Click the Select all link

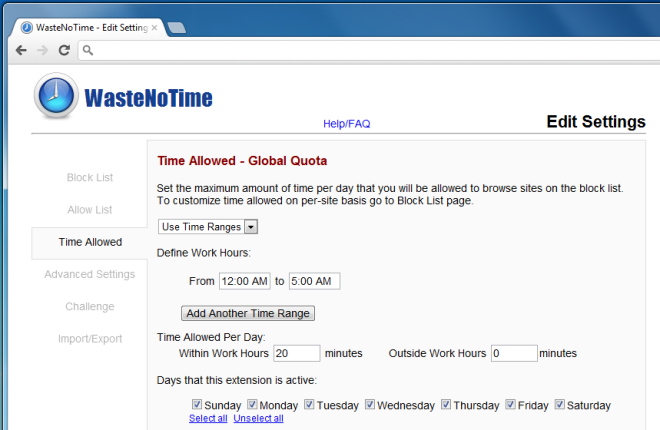[208, 419]
